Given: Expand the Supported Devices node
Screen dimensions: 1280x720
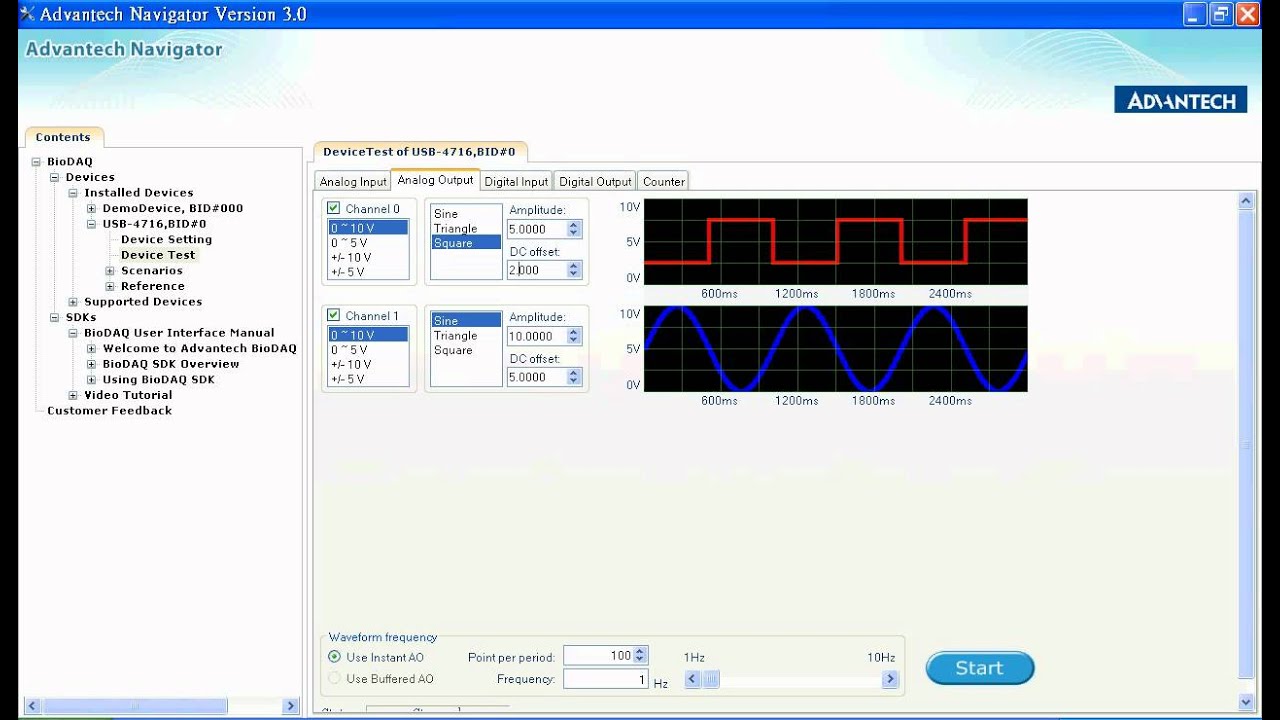Looking at the screenshot, I should [73, 302].
